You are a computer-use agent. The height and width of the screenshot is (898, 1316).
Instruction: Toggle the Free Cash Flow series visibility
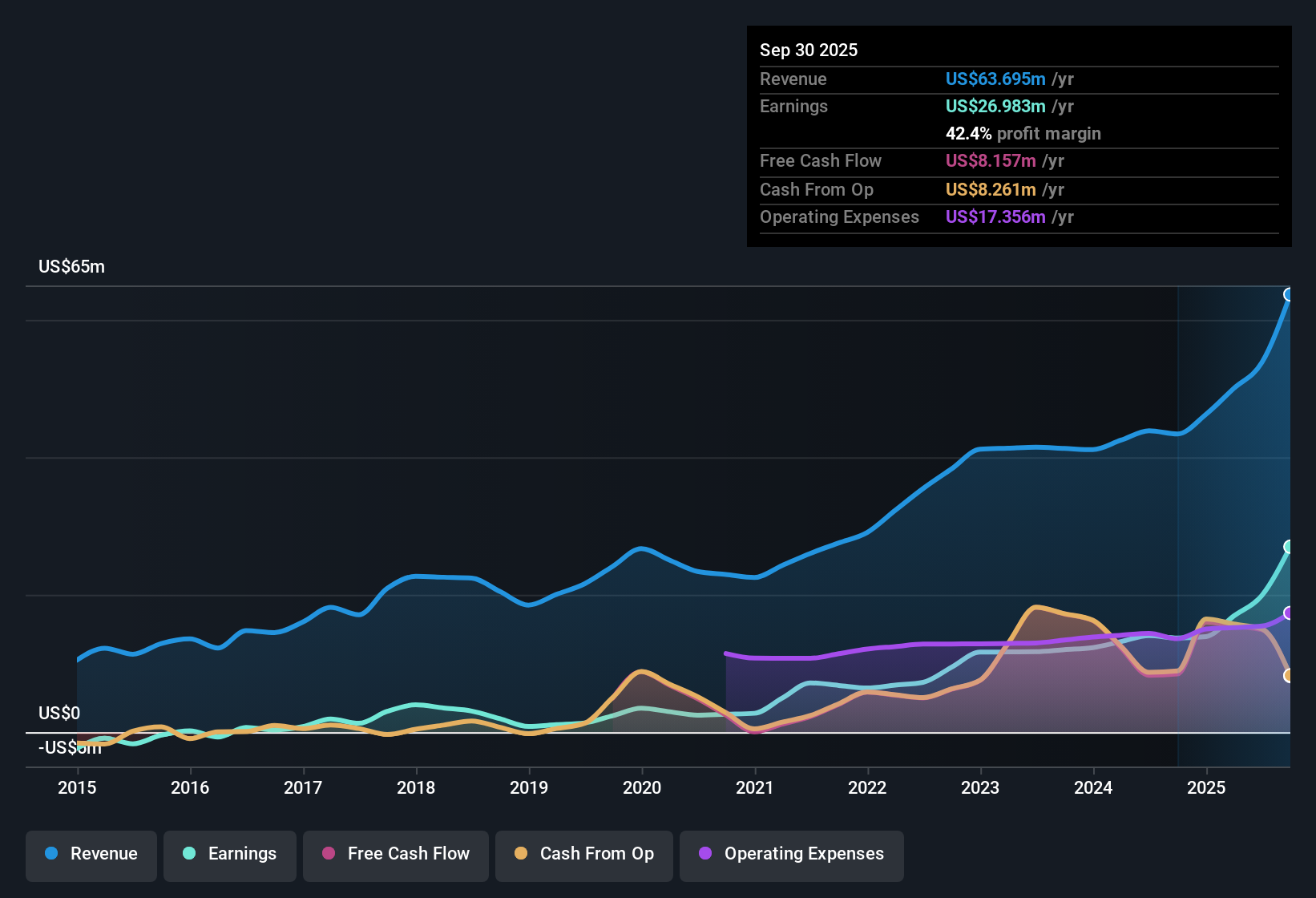tap(395, 856)
